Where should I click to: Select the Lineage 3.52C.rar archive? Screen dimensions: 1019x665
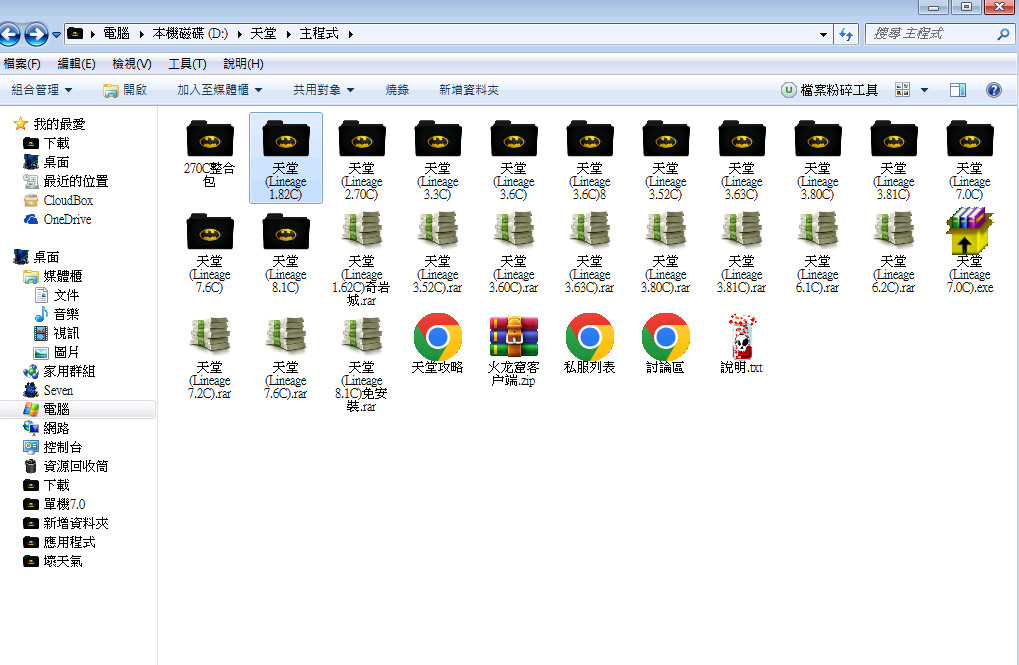(x=437, y=253)
